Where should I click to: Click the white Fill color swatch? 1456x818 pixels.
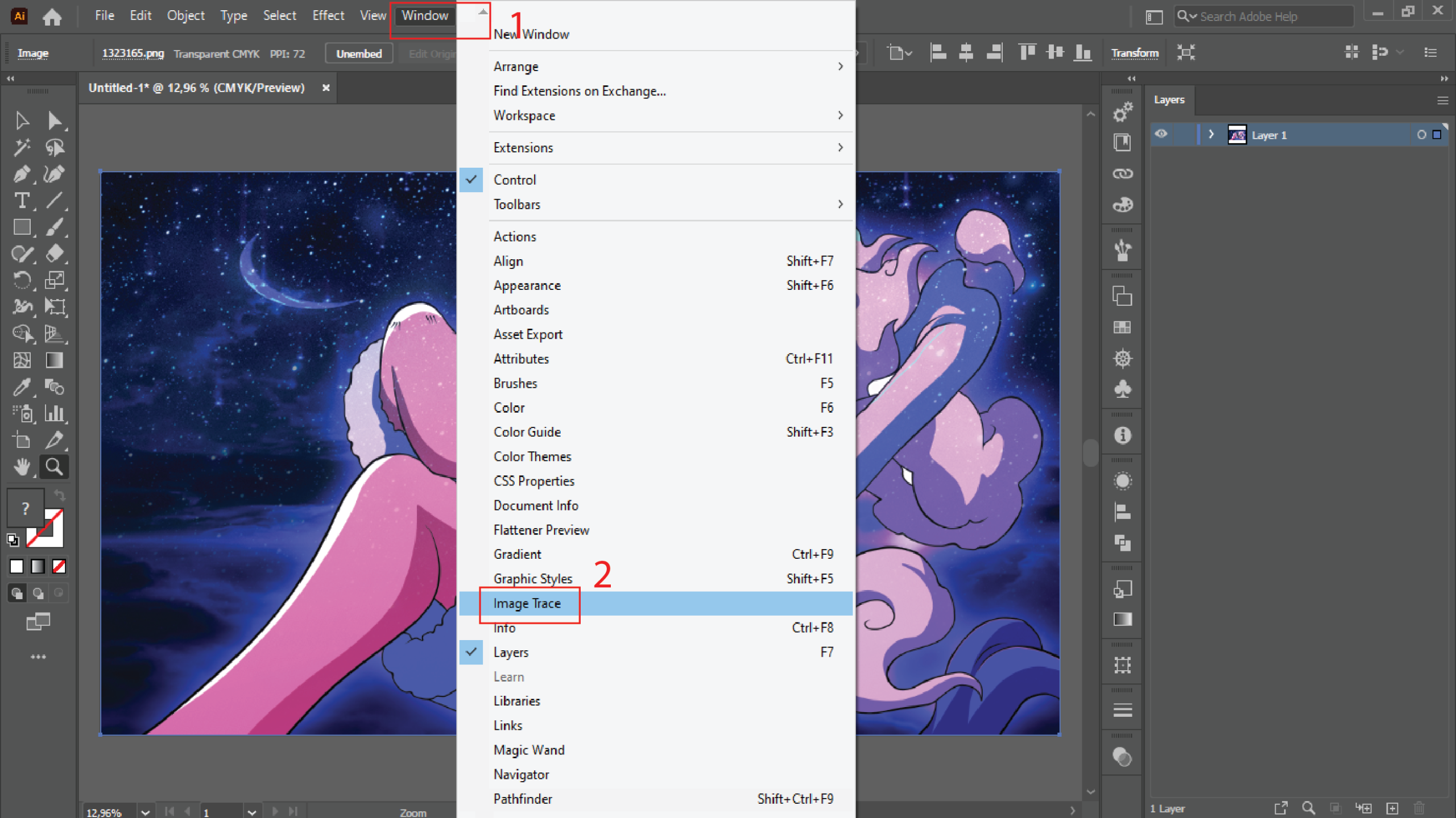click(x=16, y=566)
